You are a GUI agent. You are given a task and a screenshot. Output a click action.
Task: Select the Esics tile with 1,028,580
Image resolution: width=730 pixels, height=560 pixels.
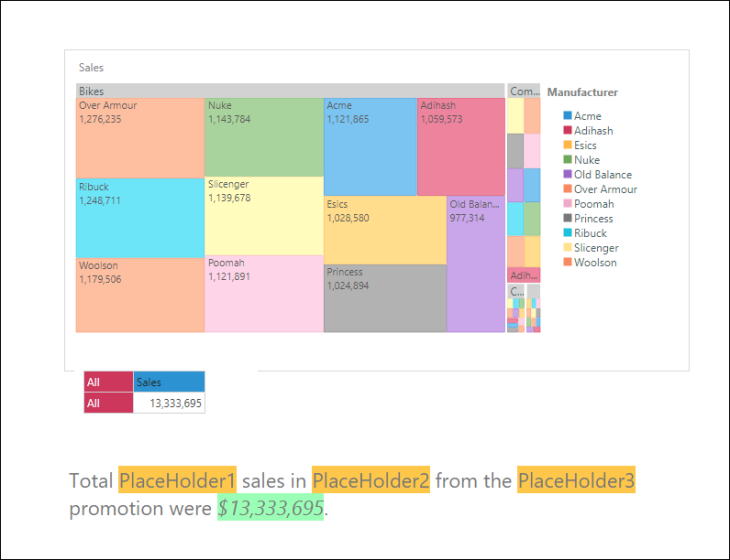pos(384,230)
